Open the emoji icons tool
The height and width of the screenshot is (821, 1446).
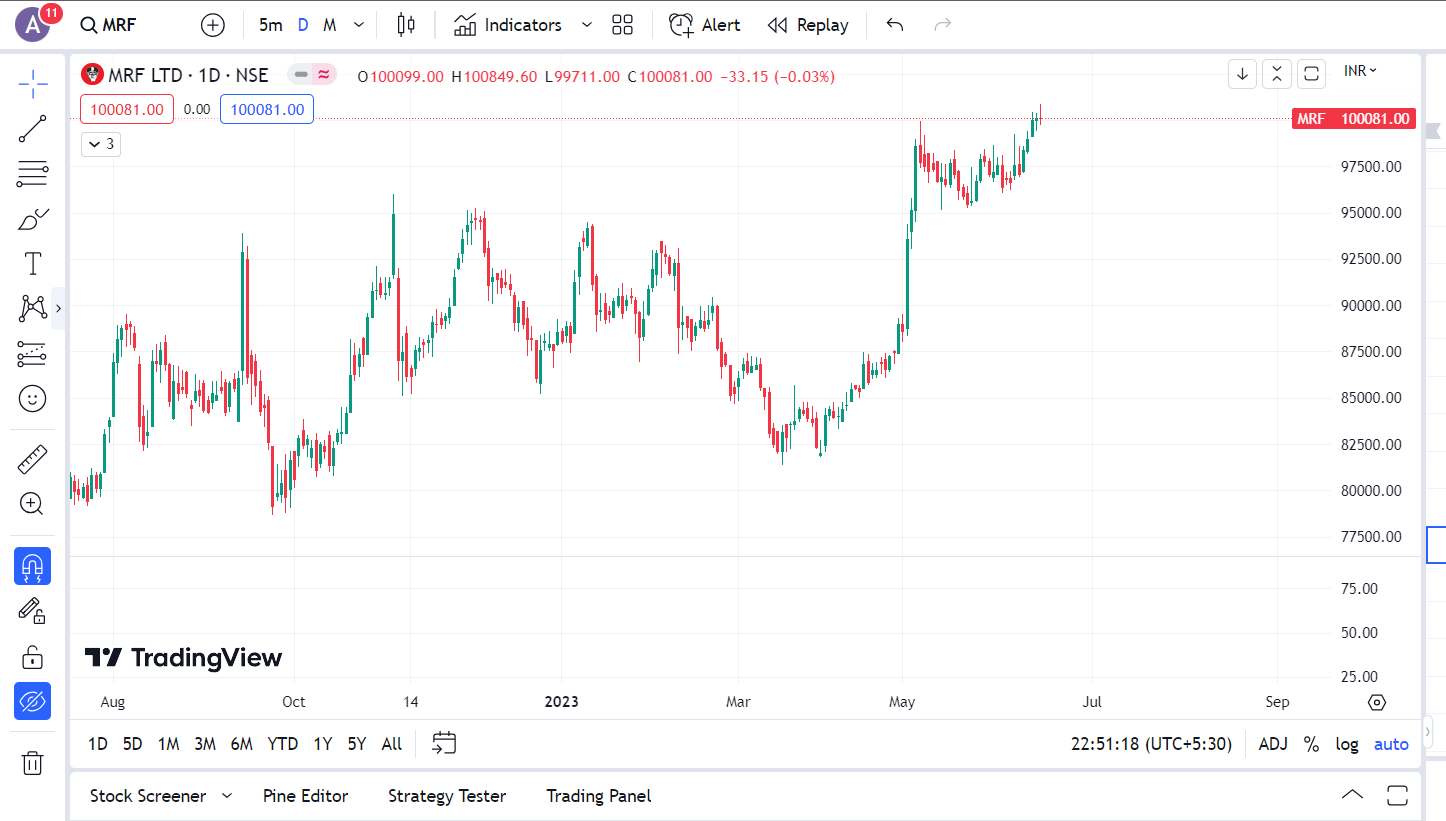(x=33, y=399)
